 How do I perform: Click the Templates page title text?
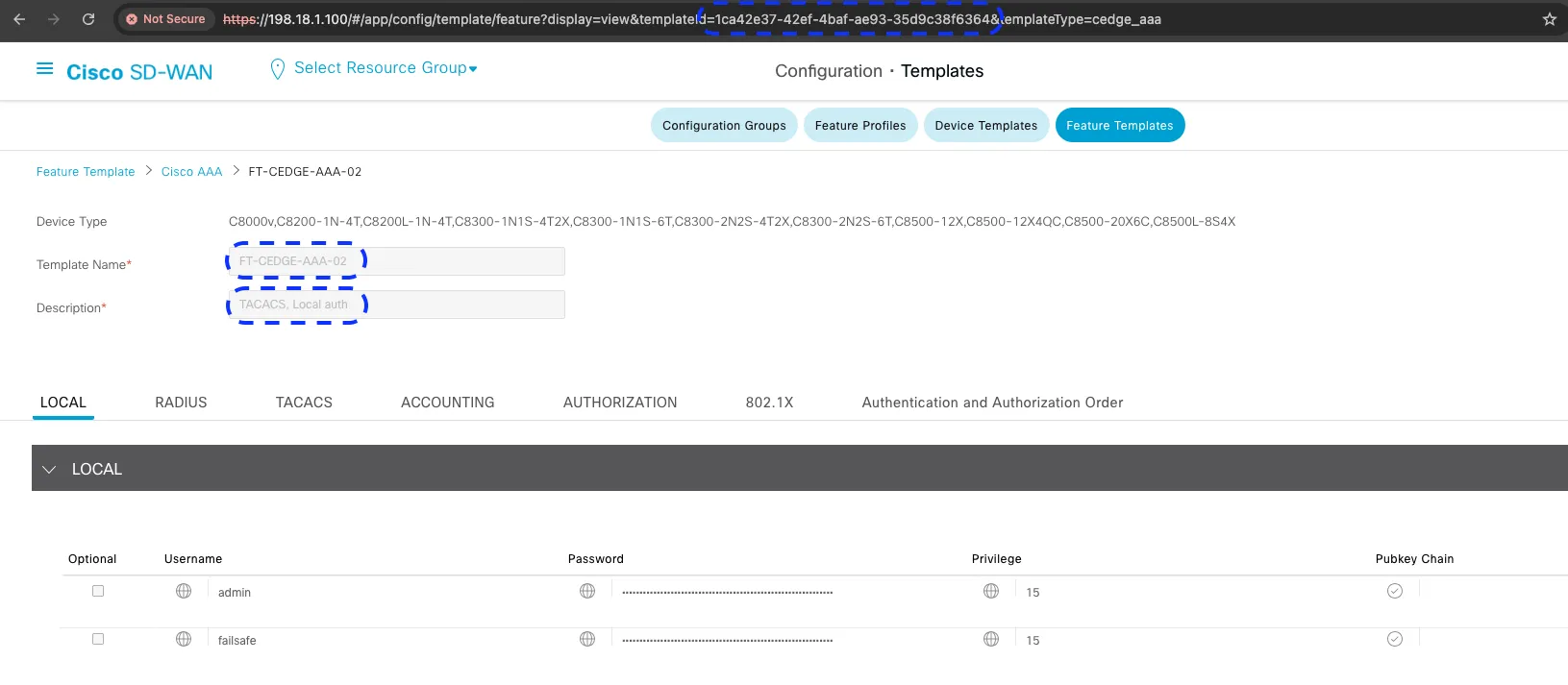coord(942,71)
